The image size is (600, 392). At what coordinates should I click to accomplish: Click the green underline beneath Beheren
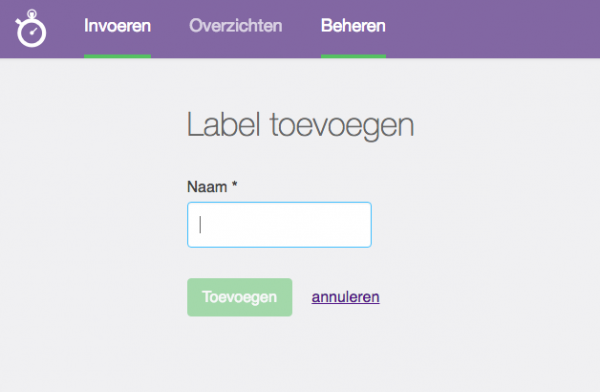pos(353,56)
